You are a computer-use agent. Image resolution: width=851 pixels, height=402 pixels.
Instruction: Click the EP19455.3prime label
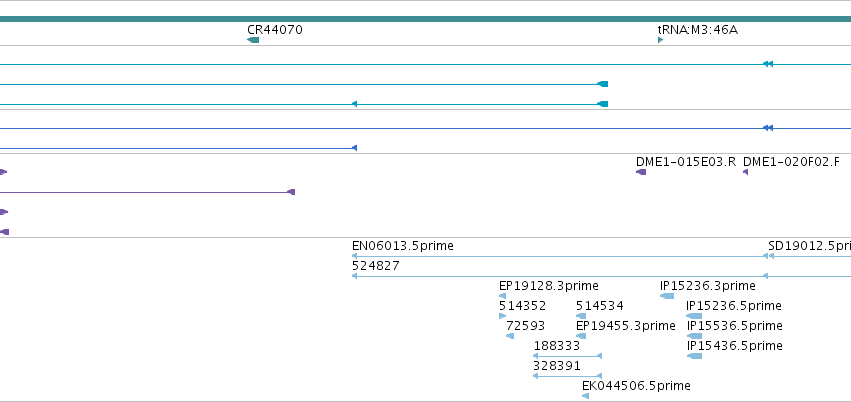click(626, 326)
